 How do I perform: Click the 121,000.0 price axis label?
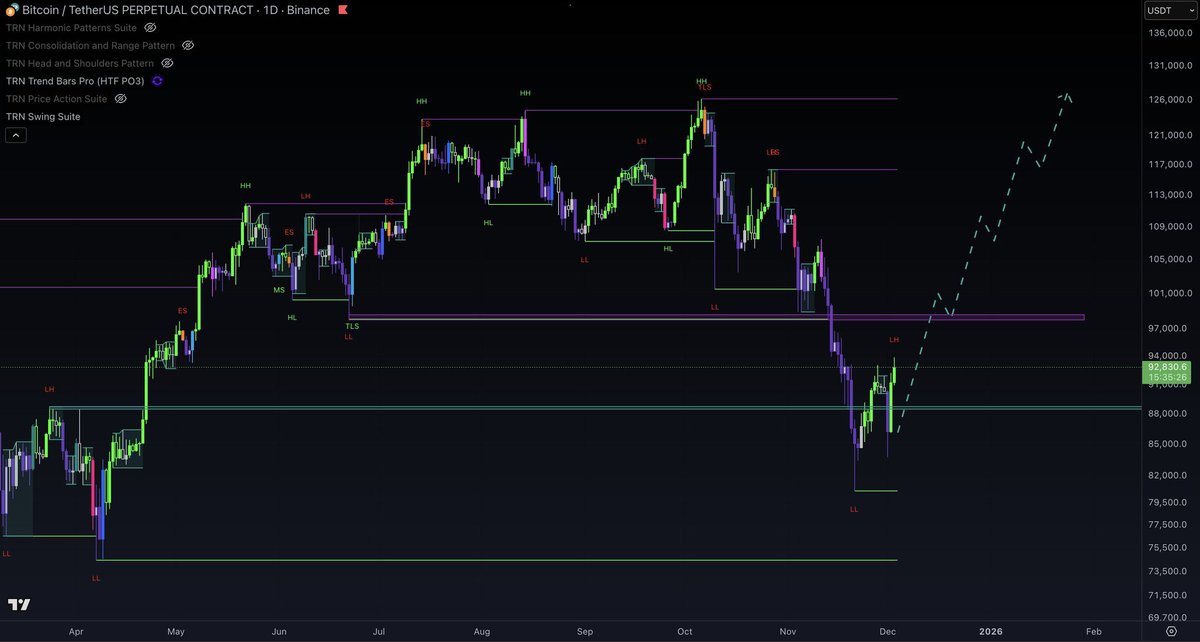[x=1170, y=135]
